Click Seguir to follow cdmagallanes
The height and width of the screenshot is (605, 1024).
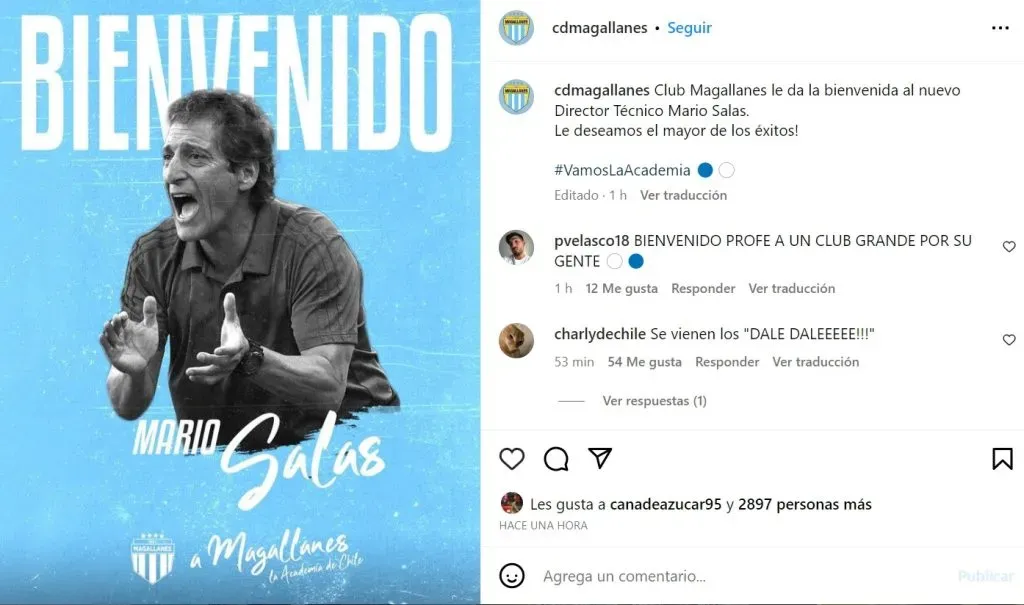pos(689,27)
